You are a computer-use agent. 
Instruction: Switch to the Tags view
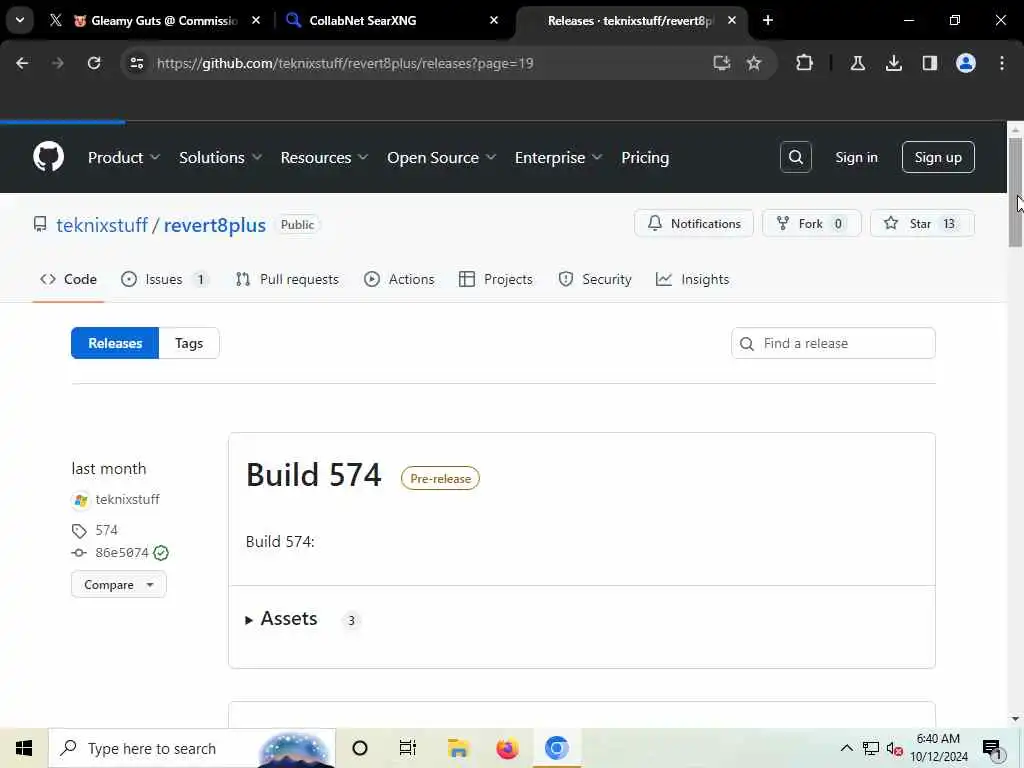pos(189,343)
